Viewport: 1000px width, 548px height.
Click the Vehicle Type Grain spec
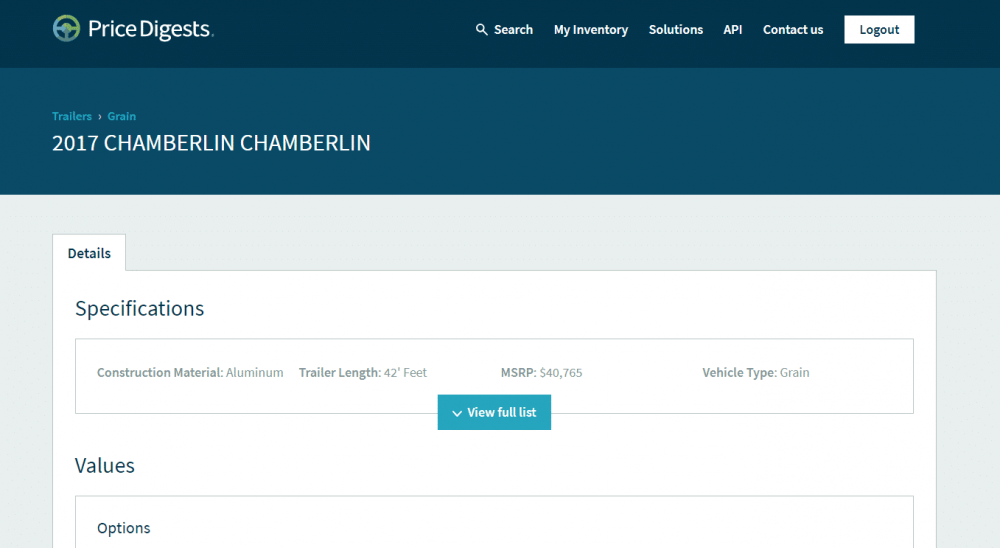pyautogui.click(x=755, y=373)
